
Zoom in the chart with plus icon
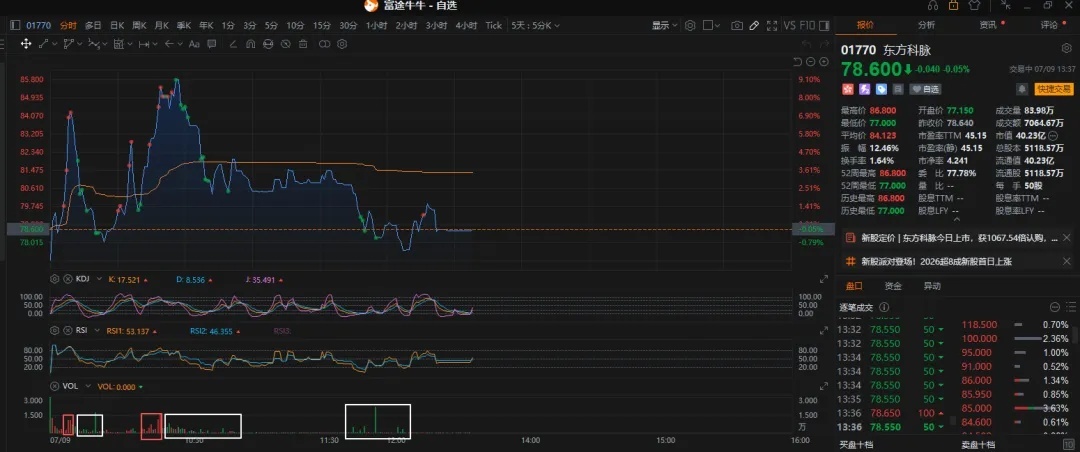point(824,61)
